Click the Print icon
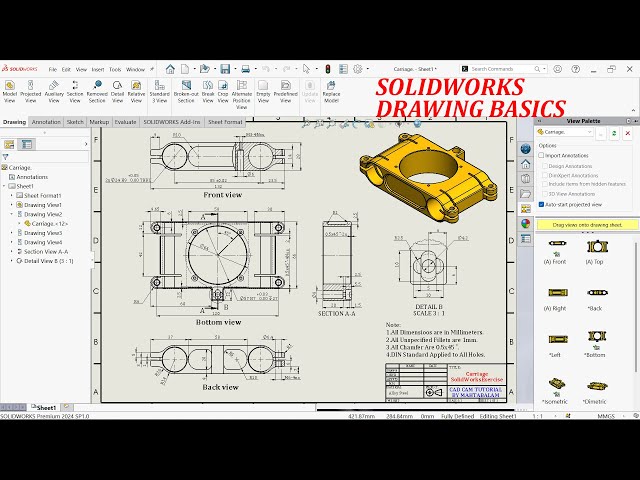This screenshot has width=640, height=480. click(x=245, y=69)
